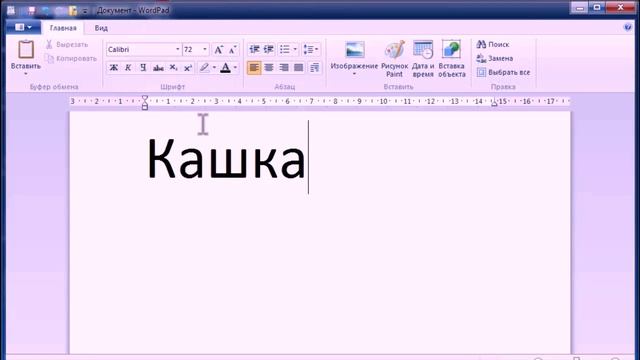This screenshot has height=360, width=640.
Task: Click Выбрать все (Select all) button
Action: [503, 72]
